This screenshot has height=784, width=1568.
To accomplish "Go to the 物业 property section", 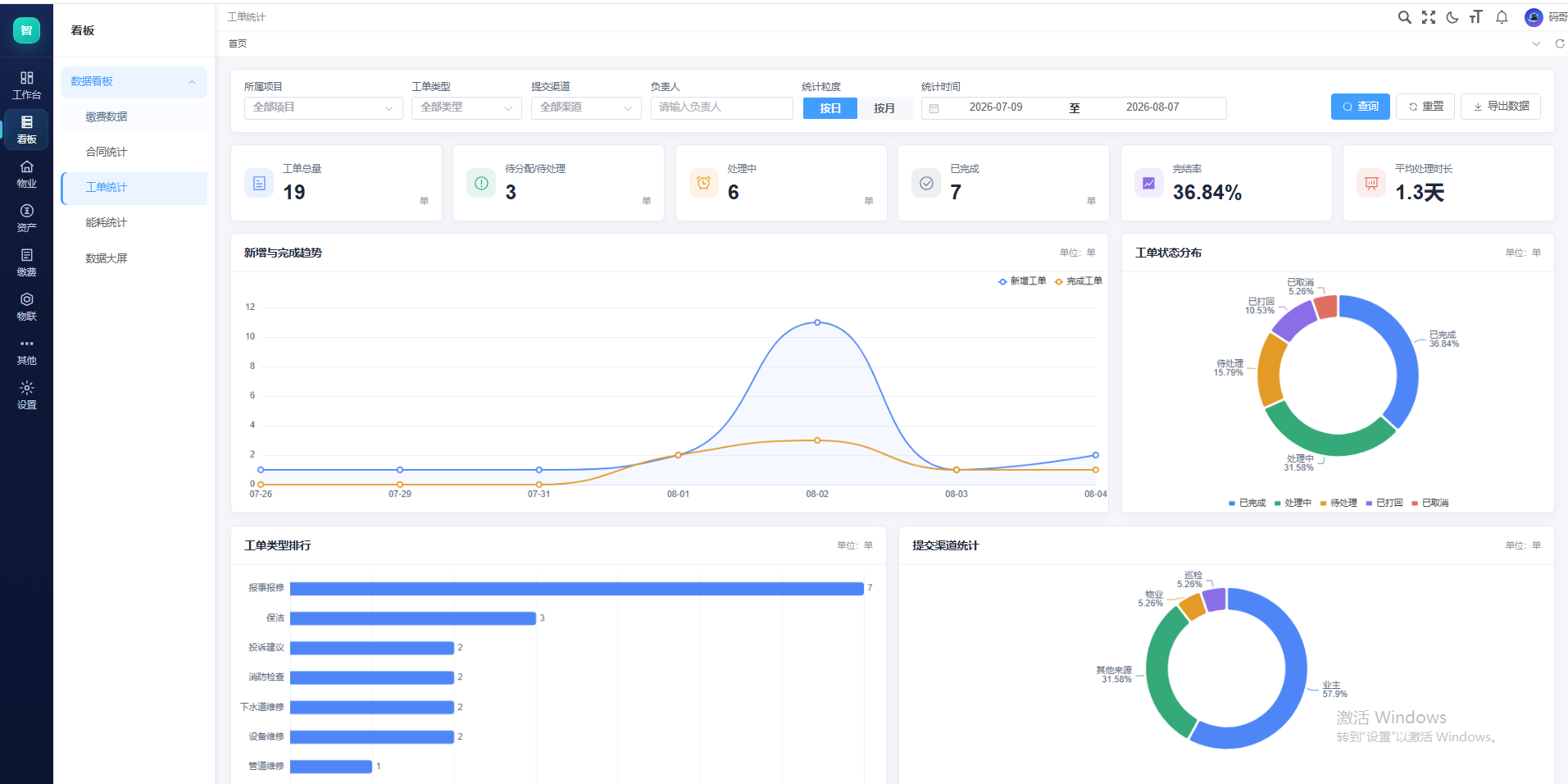I will pos(26,174).
